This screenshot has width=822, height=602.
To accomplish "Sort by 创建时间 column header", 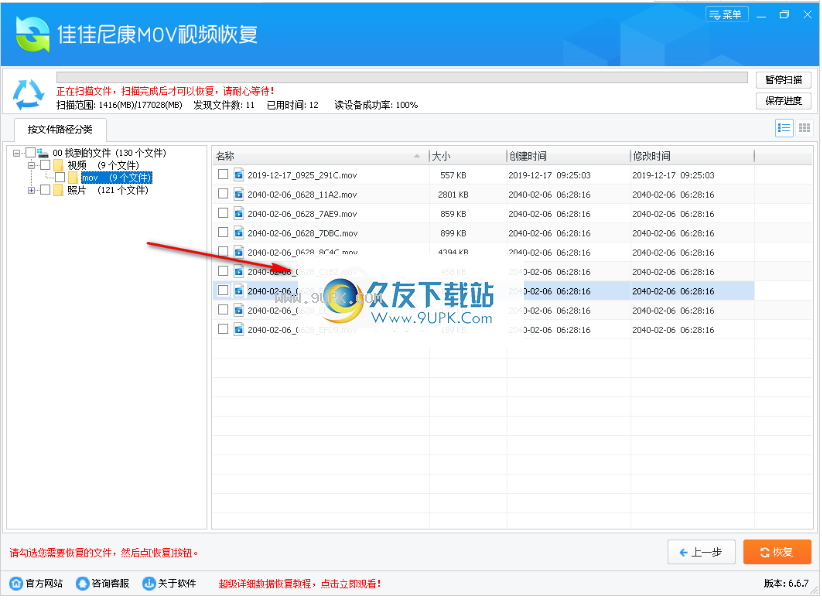I will pyautogui.click(x=568, y=156).
